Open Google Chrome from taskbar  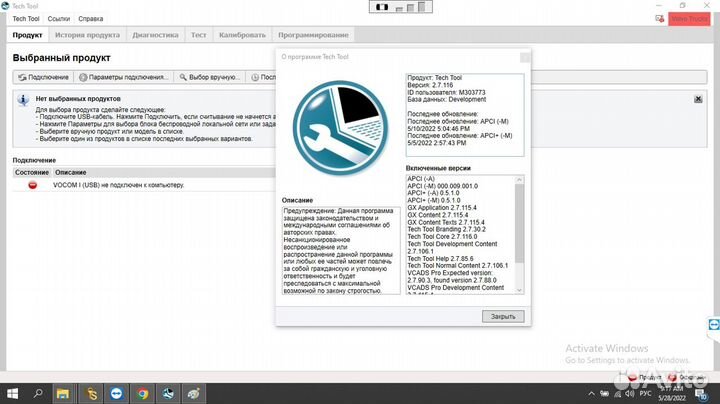click(x=142, y=393)
